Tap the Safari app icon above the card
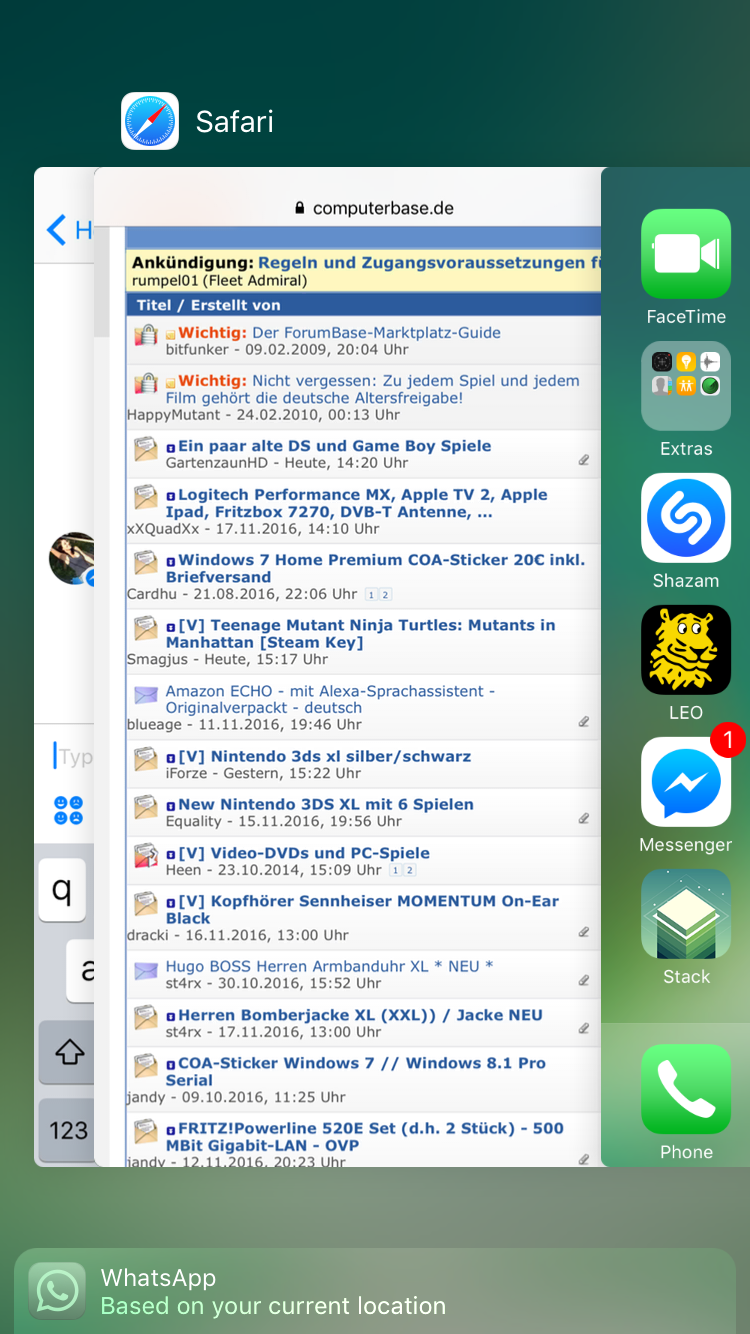Viewport: 750px width, 1334px height. (150, 121)
